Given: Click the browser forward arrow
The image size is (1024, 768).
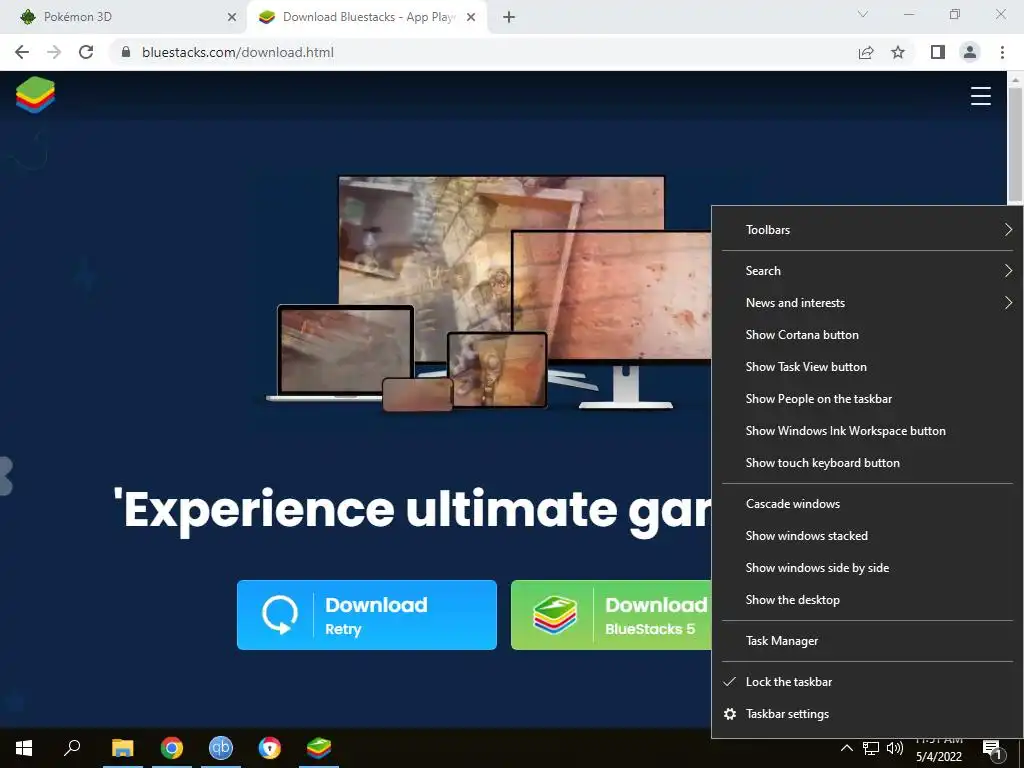Looking at the screenshot, I should click(x=54, y=52).
